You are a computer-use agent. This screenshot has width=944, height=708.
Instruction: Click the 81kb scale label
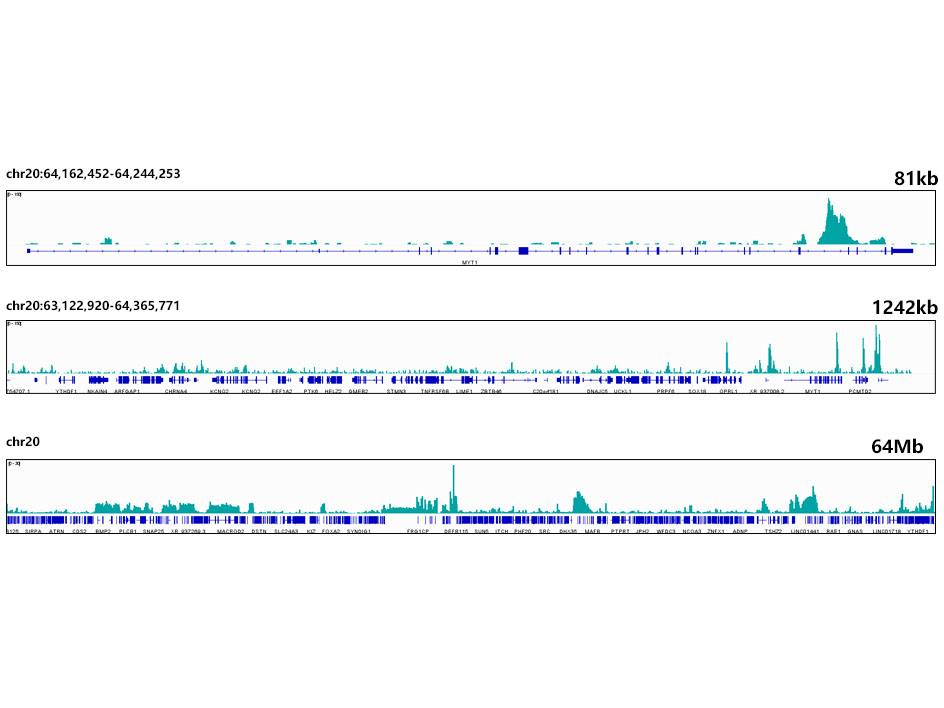pos(915,179)
